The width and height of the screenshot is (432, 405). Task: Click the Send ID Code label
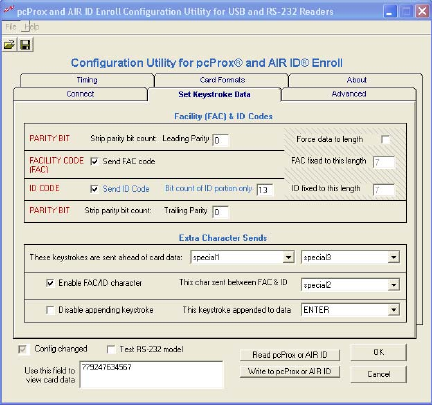[126, 189]
